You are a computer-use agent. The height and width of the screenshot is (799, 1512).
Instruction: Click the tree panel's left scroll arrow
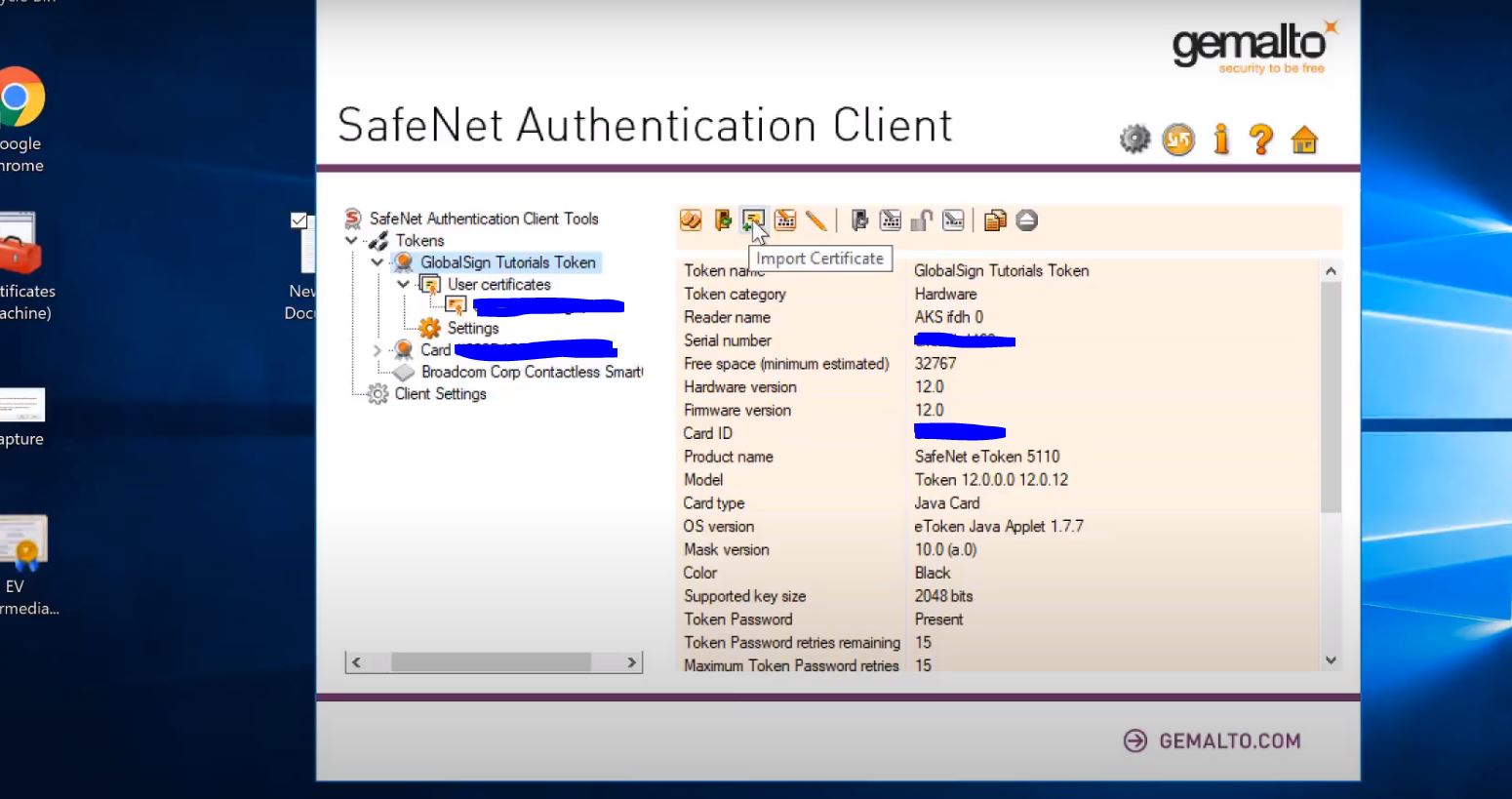[356, 662]
